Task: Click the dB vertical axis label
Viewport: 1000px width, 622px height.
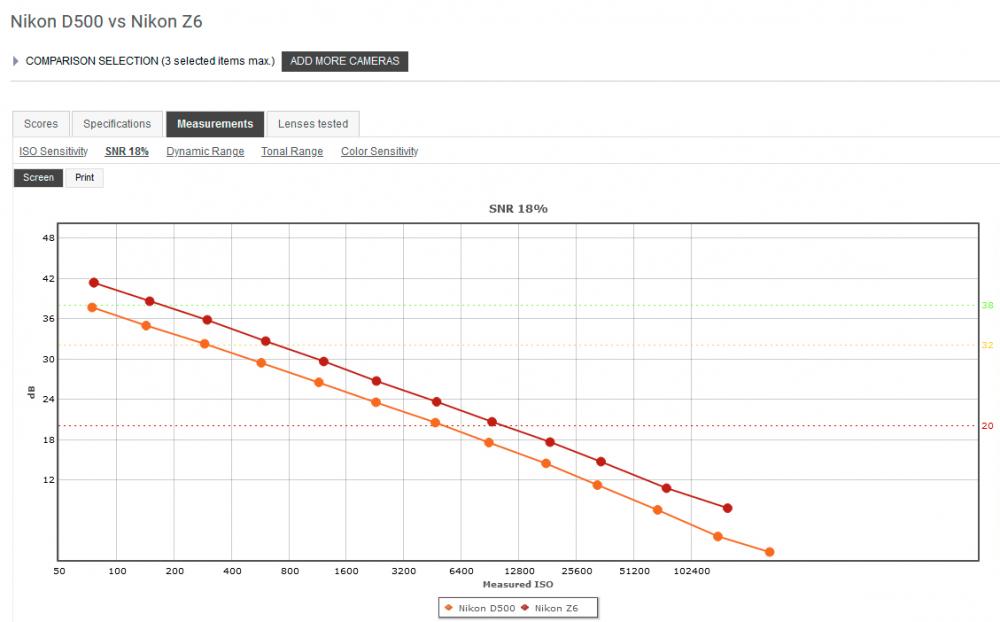Action: pos(31,392)
